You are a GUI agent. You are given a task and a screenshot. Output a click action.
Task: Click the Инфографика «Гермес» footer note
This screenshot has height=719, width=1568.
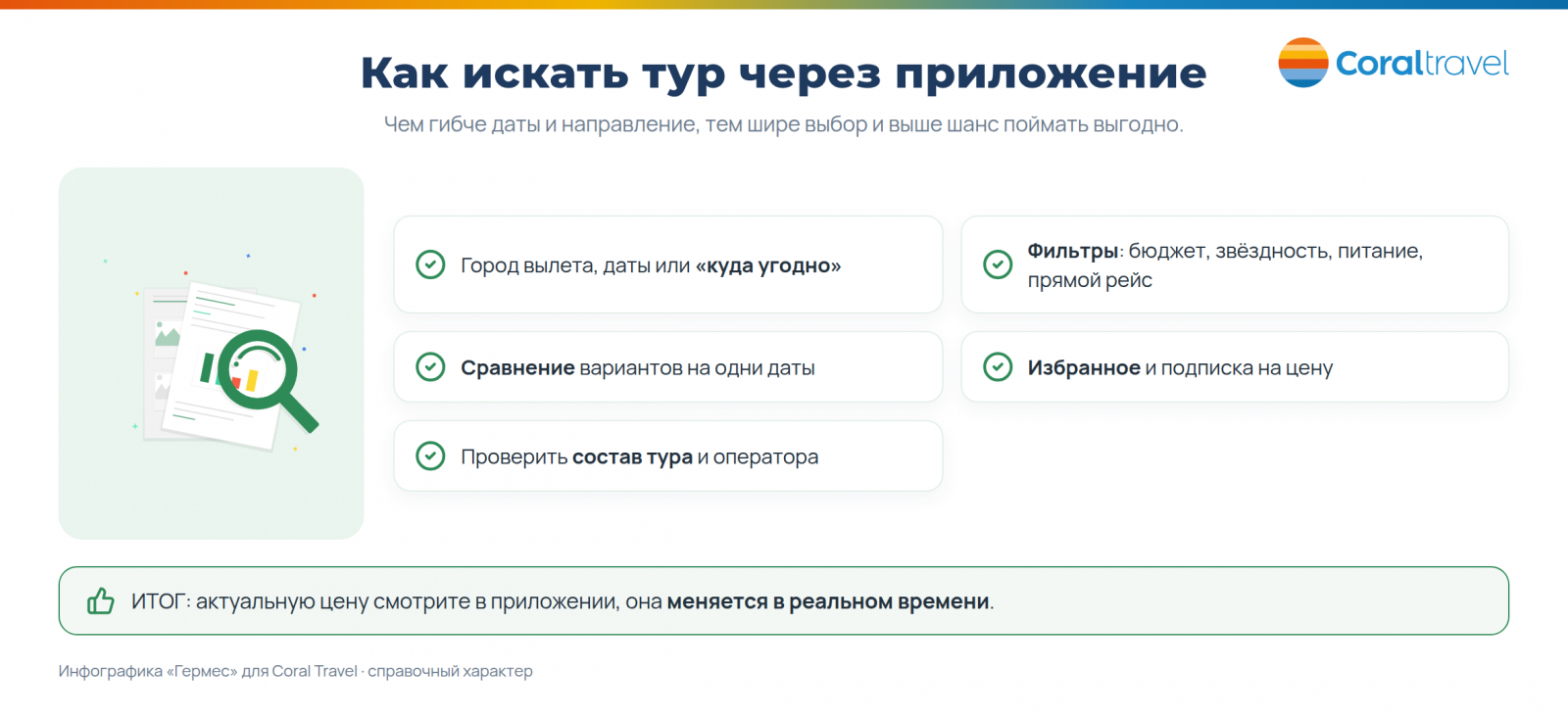(296, 671)
